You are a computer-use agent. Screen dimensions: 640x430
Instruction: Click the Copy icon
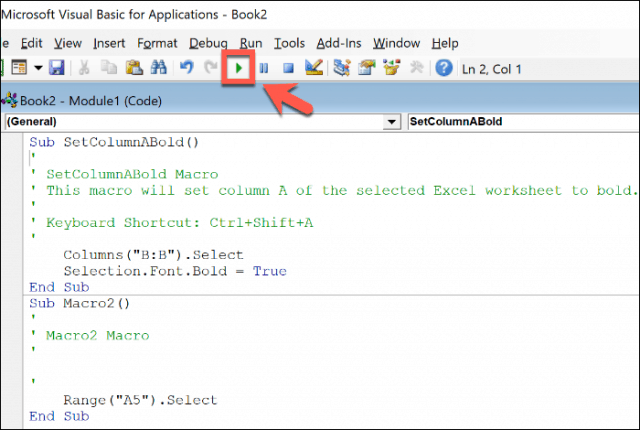[x=109, y=68]
